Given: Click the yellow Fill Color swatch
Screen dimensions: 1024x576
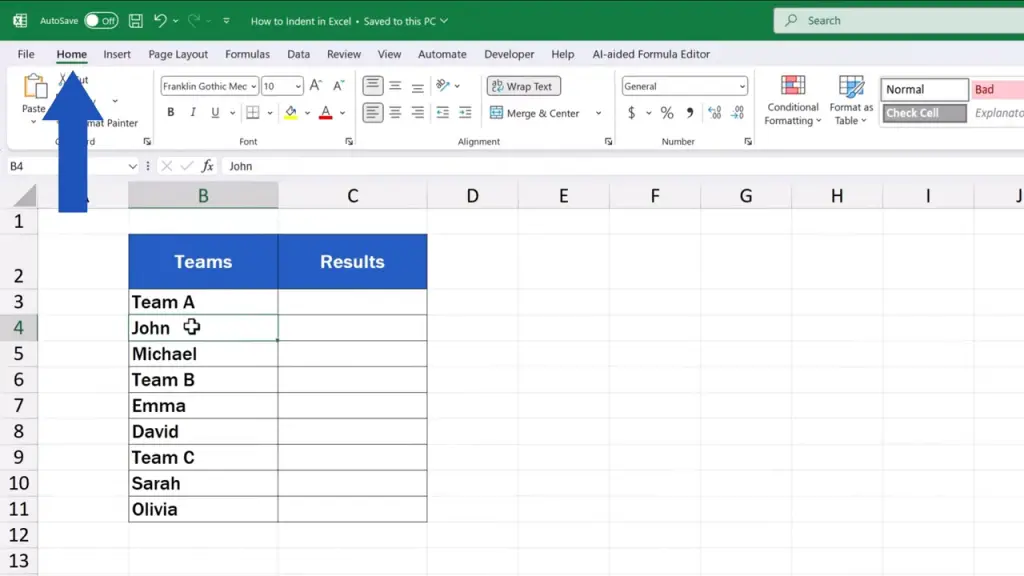Looking at the screenshot, I should click(x=291, y=113).
